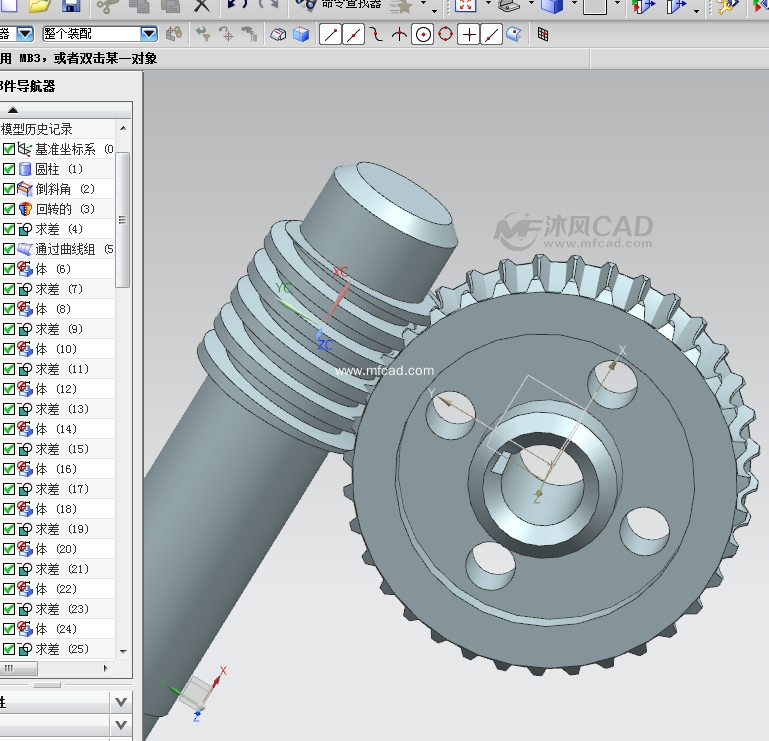Click the navigator vertical scrollbar thumb
This screenshot has width=769, height=741.
click(123, 220)
